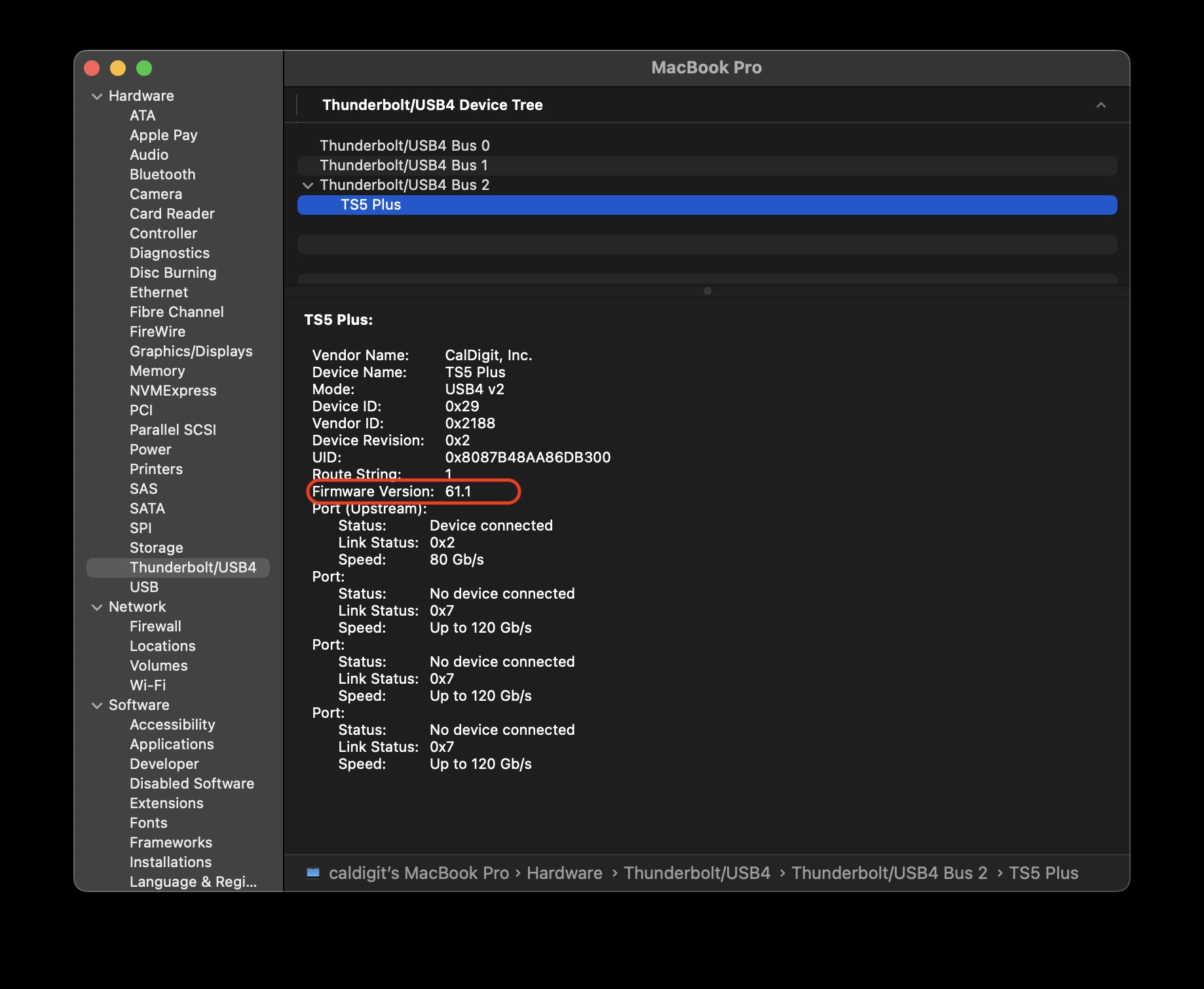1204x989 pixels.
Task: Select Firewall under Network
Action: pyautogui.click(x=155, y=626)
